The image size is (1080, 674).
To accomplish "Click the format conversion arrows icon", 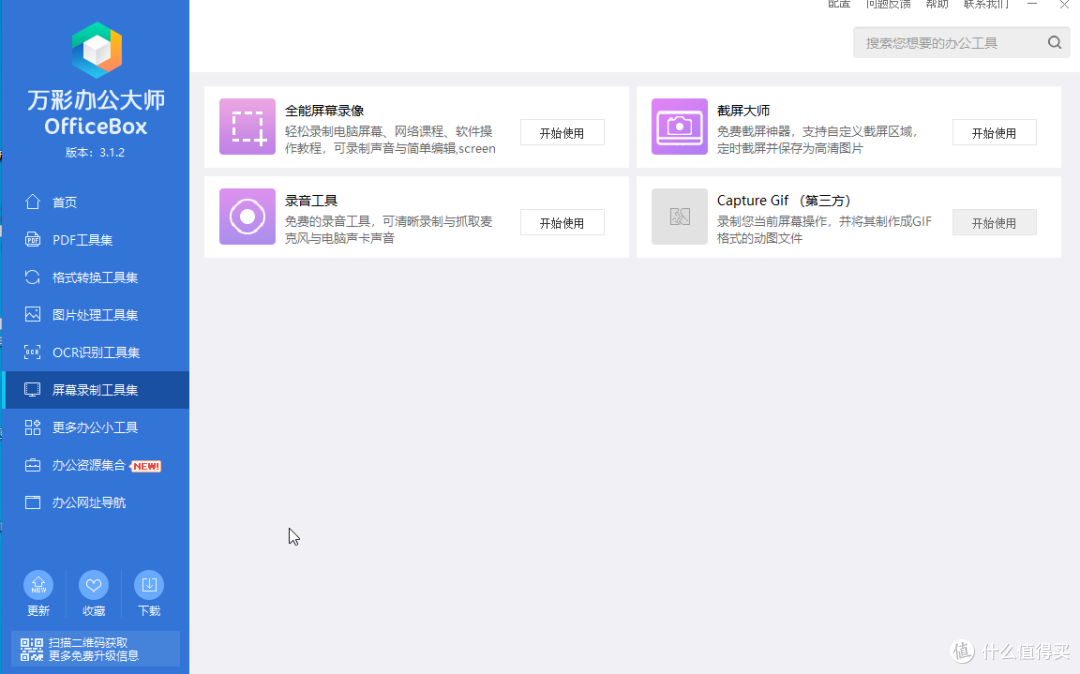I will [x=32, y=277].
